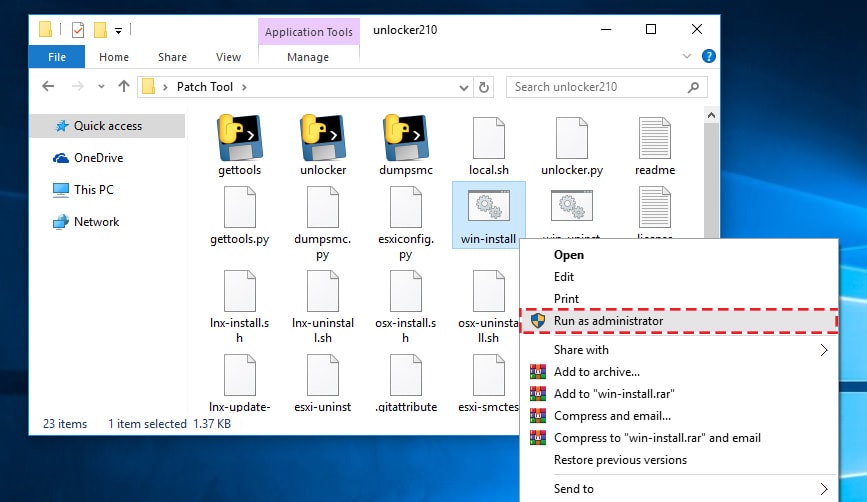Click the Patch Tool breadcrumb
The width and height of the screenshot is (867, 502).
pyautogui.click(x=205, y=87)
